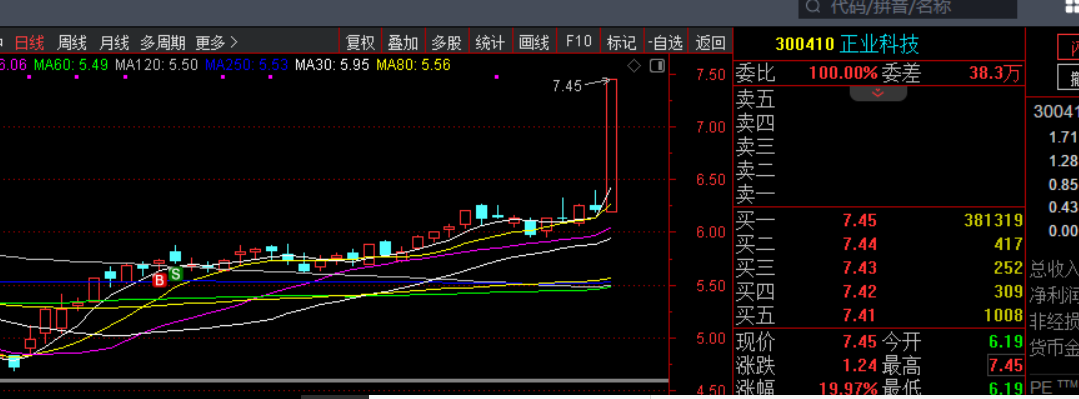Switch to 周线 weekly chart tab
Viewport: 1079px width, 399px height.
pos(72,43)
